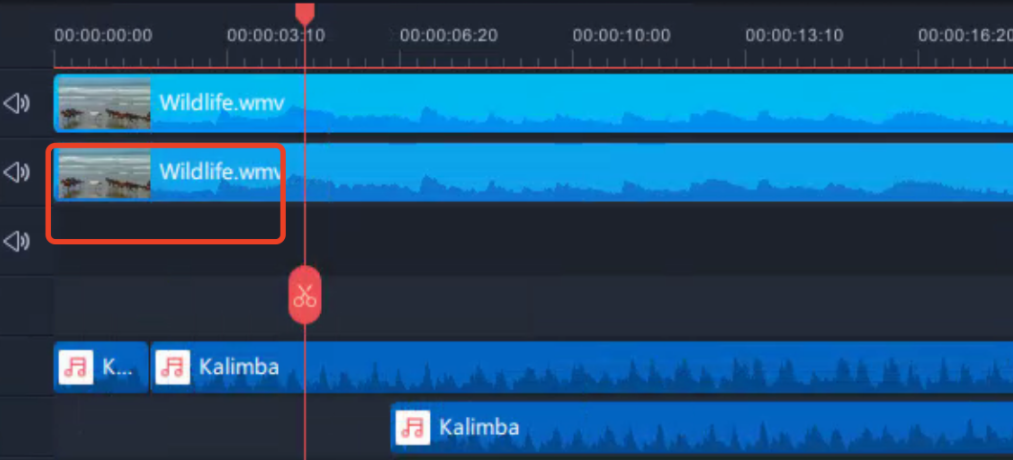Screen dimensions: 1013x460
Task: Click the music note icon of the bottom Kalimba clip
Action: coord(413,428)
